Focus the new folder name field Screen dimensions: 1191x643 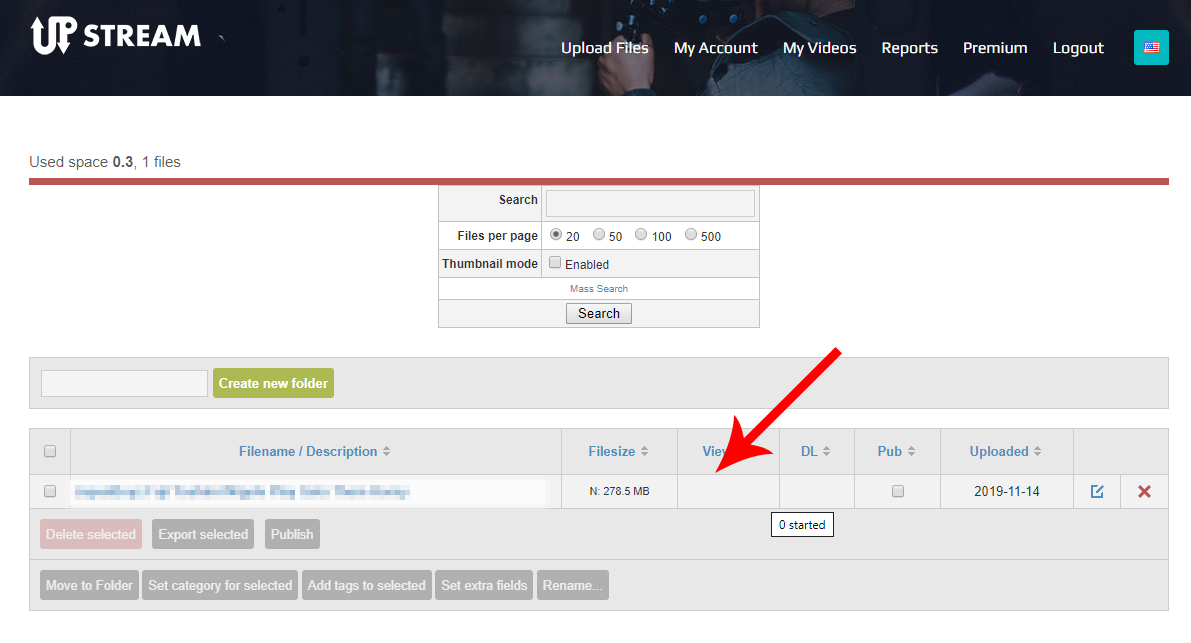tap(124, 383)
